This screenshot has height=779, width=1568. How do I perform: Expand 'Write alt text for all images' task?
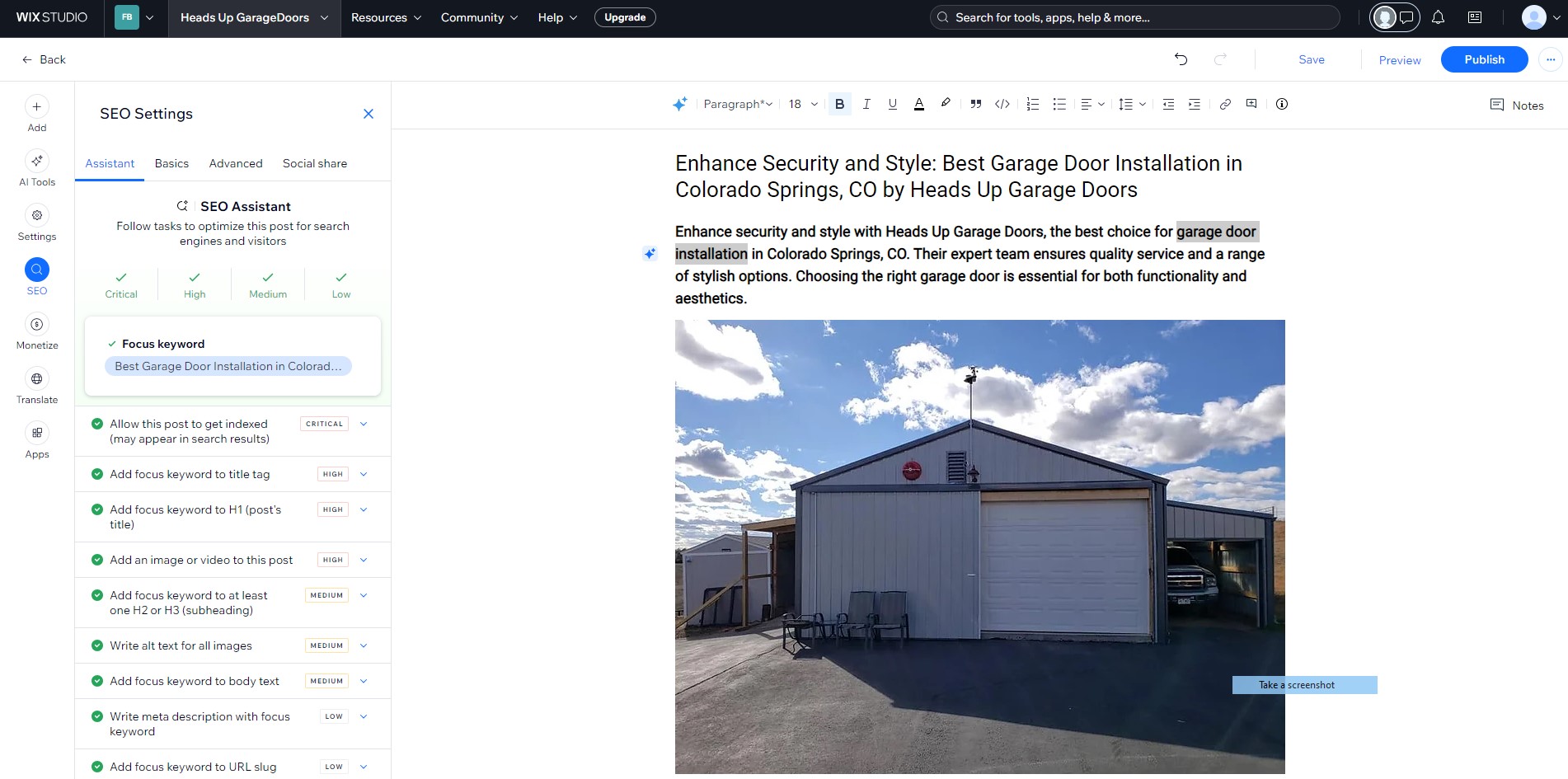click(x=364, y=645)
